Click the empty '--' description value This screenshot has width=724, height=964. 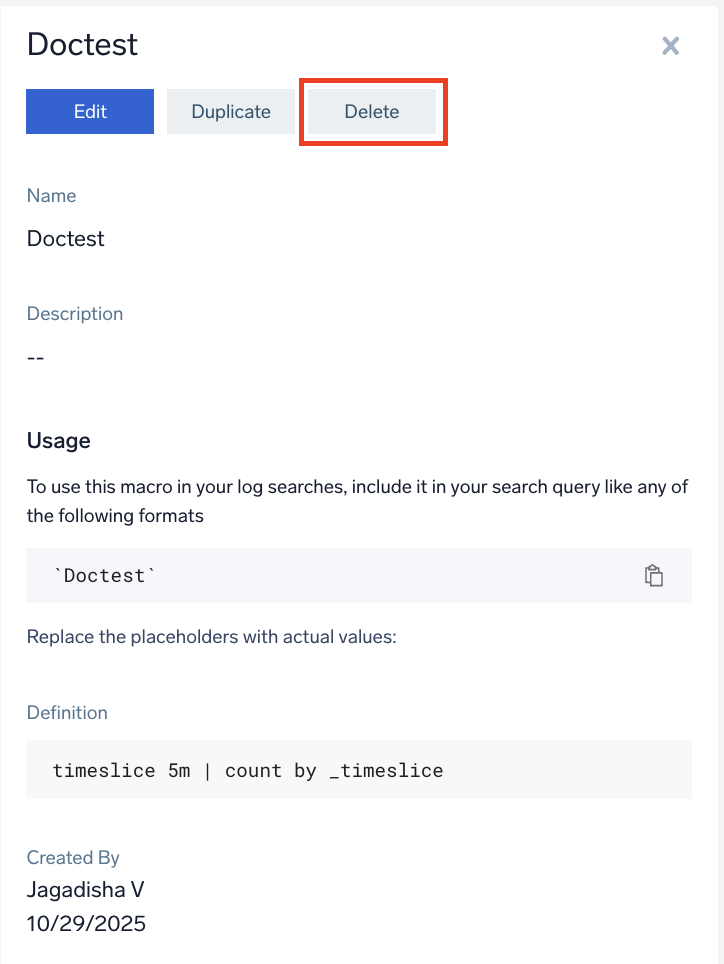[x=36, y=357]
